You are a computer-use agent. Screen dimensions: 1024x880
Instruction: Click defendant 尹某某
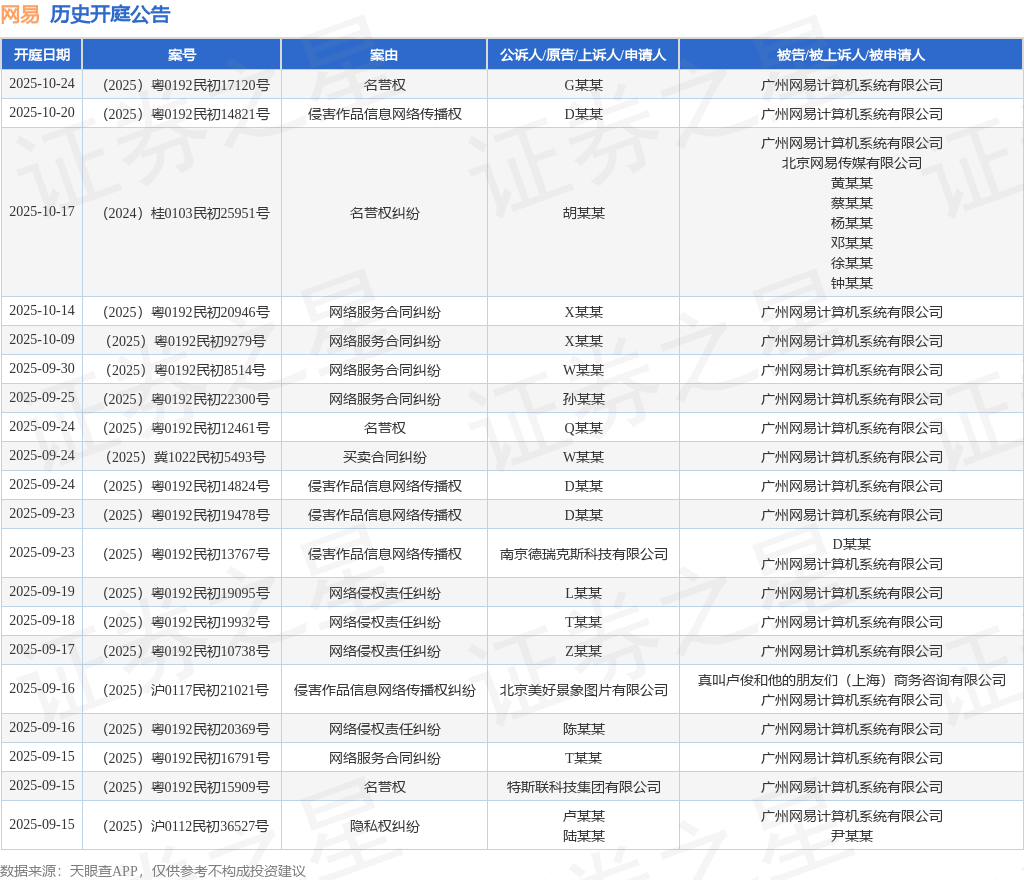[852, 836]
